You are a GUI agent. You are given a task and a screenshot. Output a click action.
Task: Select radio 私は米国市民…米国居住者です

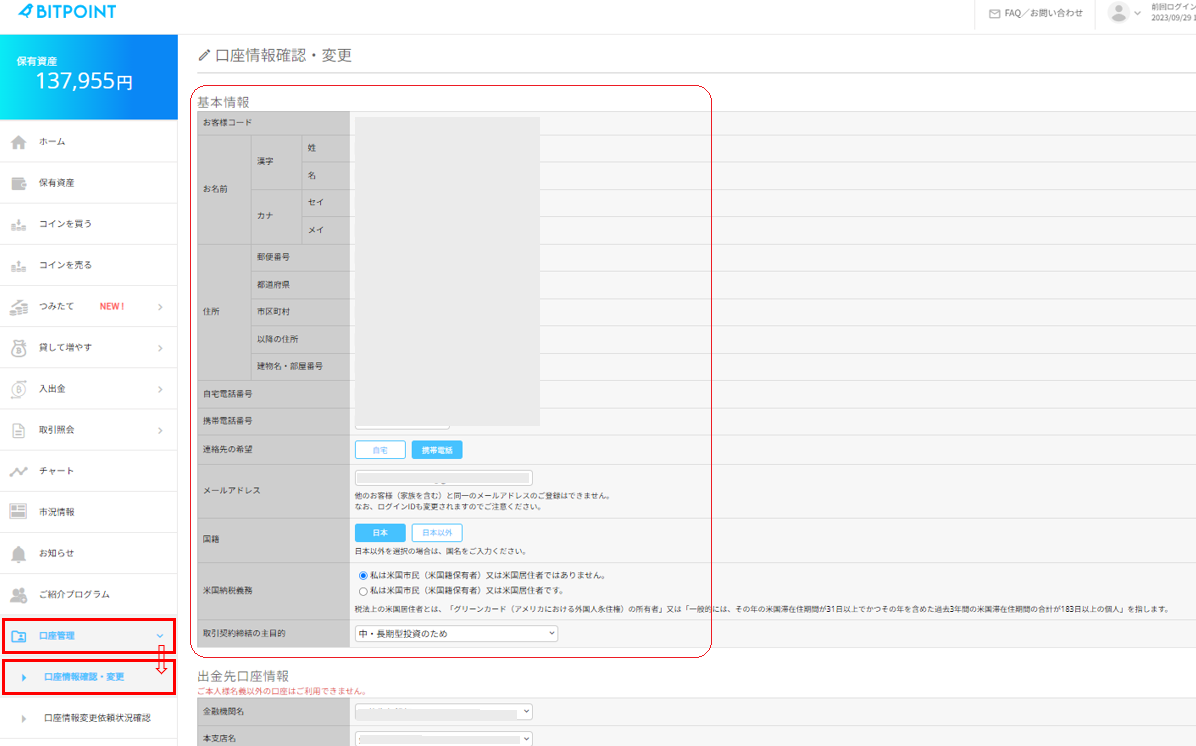pyautogui.click(x=363, y=591)
